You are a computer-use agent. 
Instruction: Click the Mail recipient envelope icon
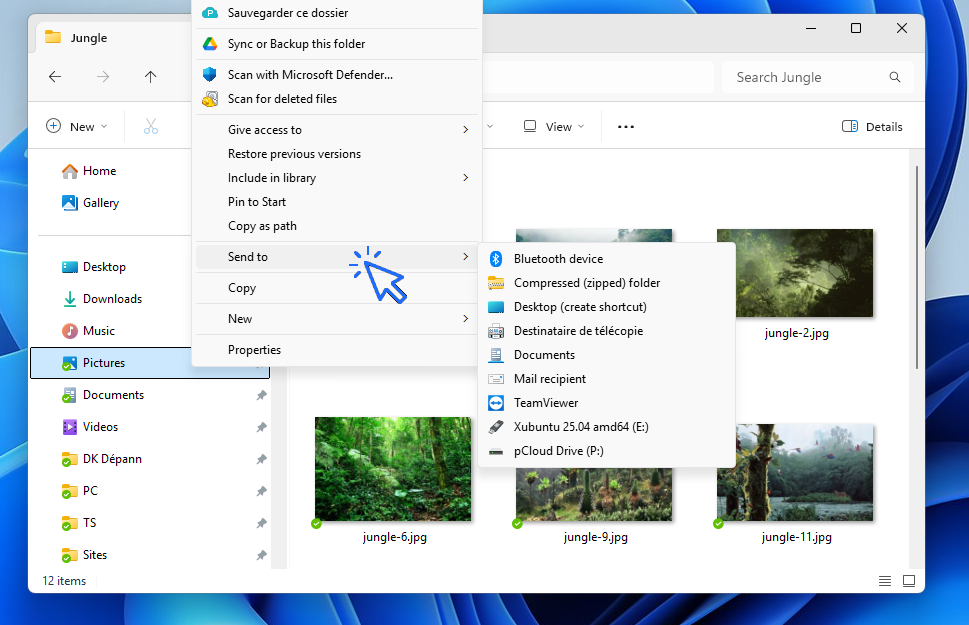click(x=496, y=379)
